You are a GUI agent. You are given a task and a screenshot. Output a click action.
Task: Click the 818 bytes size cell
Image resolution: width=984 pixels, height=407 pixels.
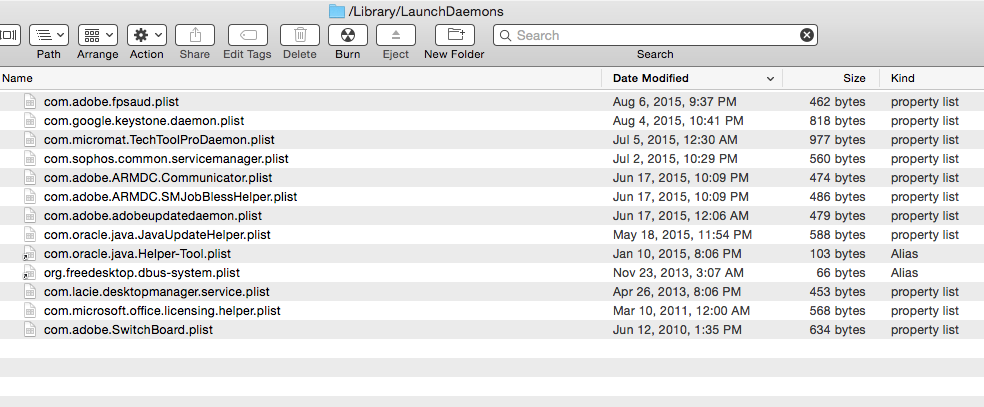tap(837, 120)
